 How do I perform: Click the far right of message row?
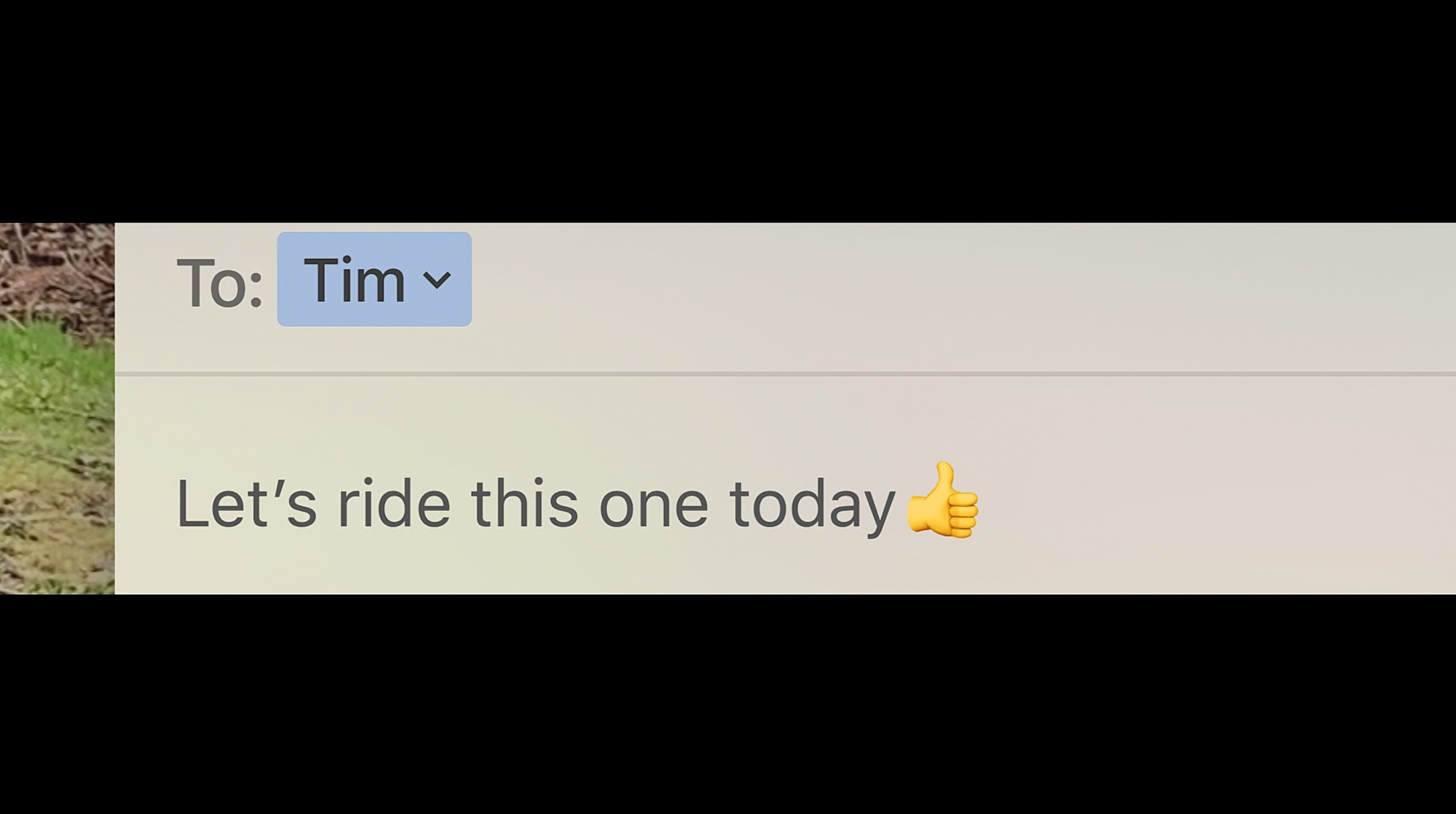point(1422,504)
